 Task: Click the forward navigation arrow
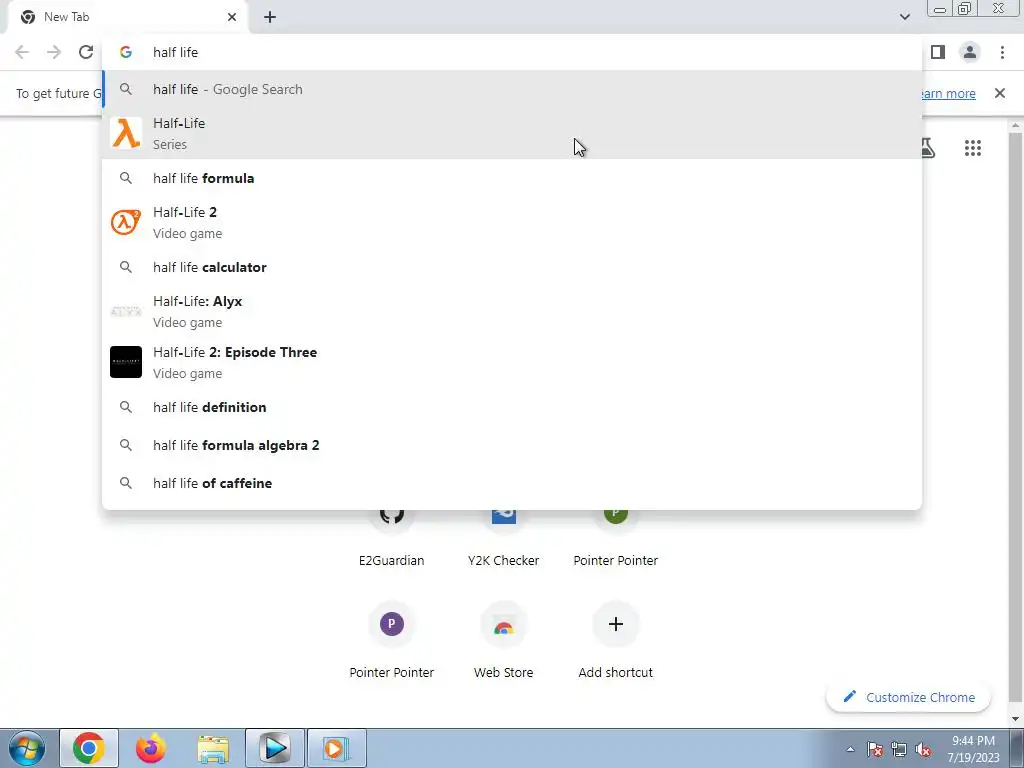(54, 52)
